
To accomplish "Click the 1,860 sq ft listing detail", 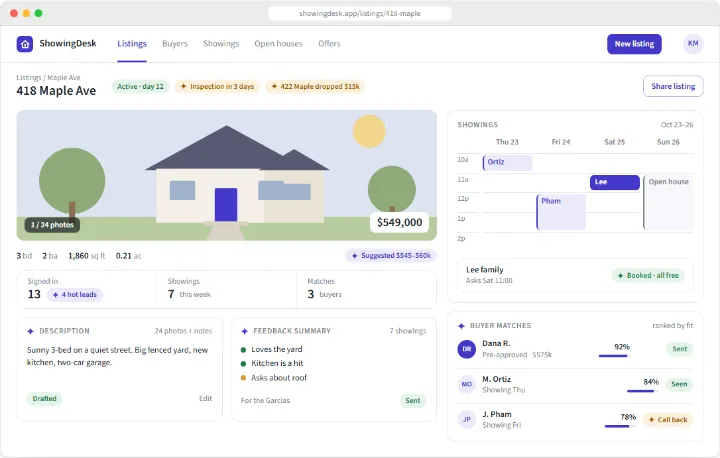I will pos(87,256).
